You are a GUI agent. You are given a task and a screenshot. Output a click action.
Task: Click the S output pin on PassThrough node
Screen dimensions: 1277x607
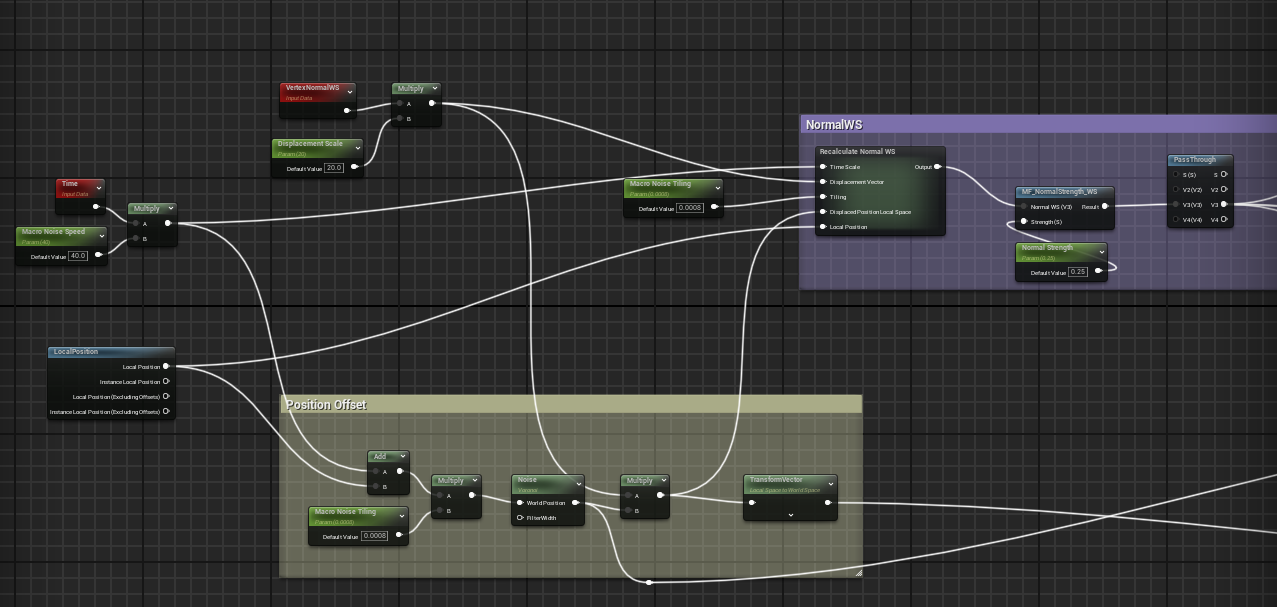[1225, 173]
